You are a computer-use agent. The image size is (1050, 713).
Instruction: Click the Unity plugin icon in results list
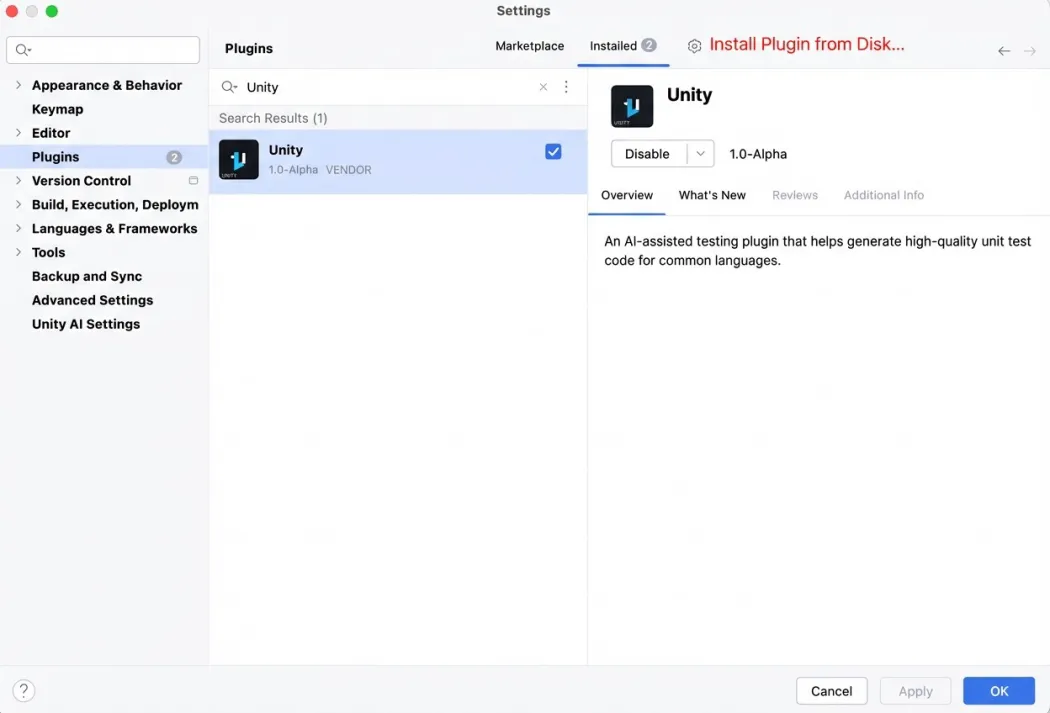[239, 160]
